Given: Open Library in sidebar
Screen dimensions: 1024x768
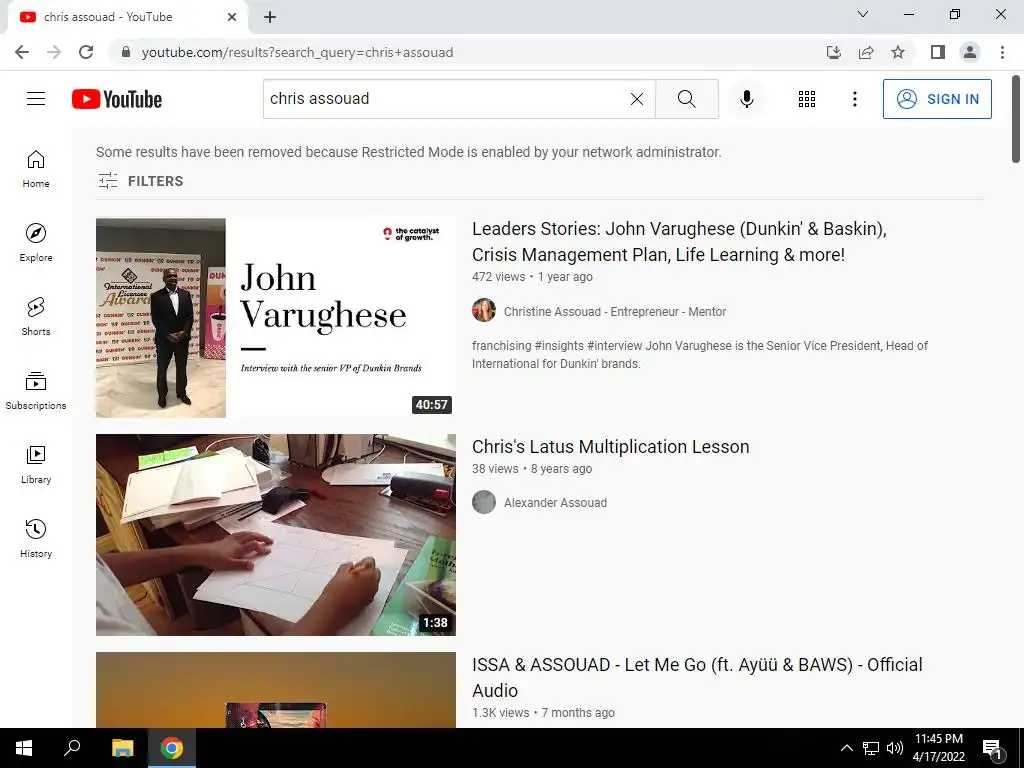Looking at the screenshot, I should point(36,464).
